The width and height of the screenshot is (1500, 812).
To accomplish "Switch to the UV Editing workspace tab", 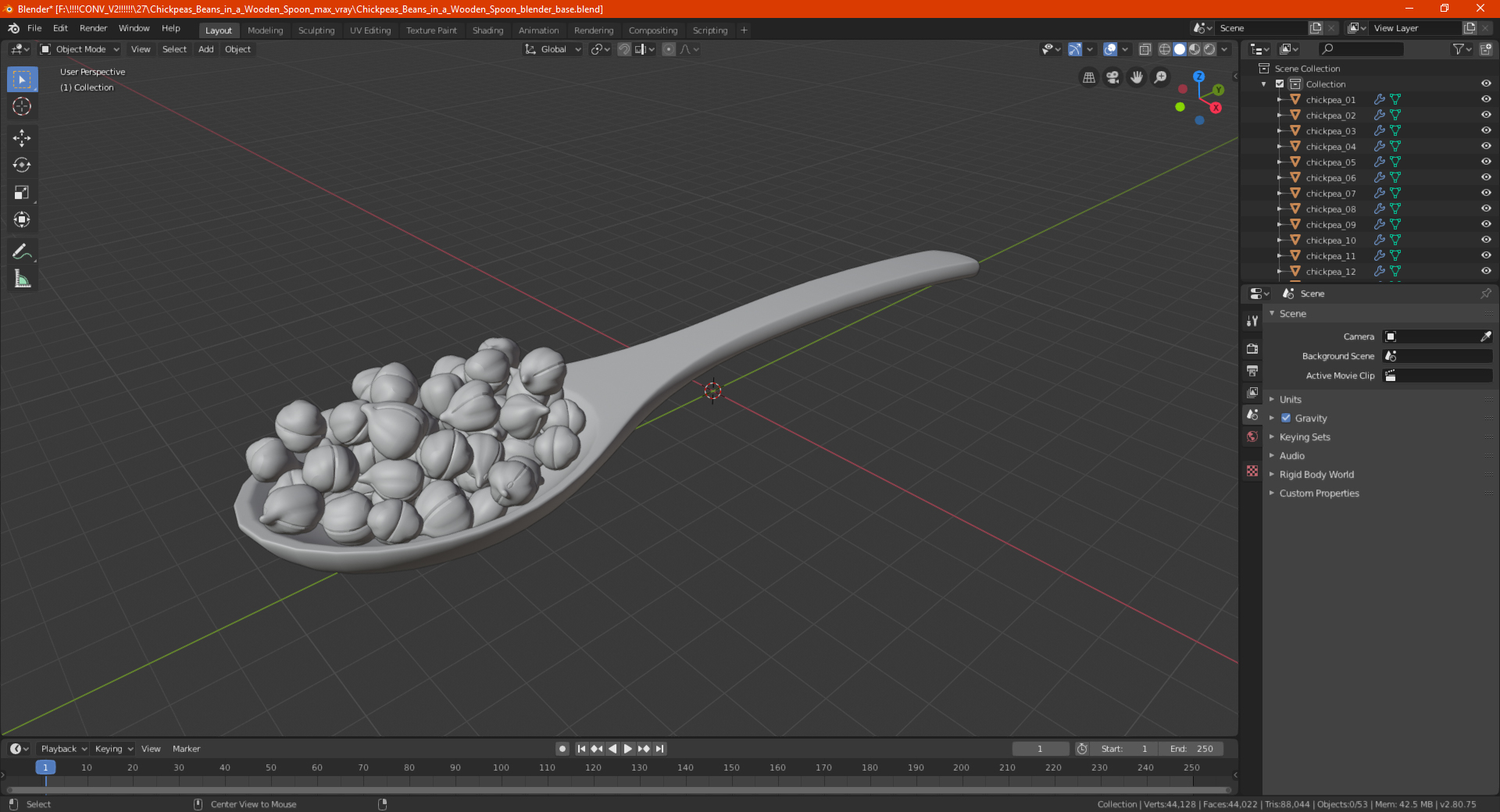I will tap(370, 30).
